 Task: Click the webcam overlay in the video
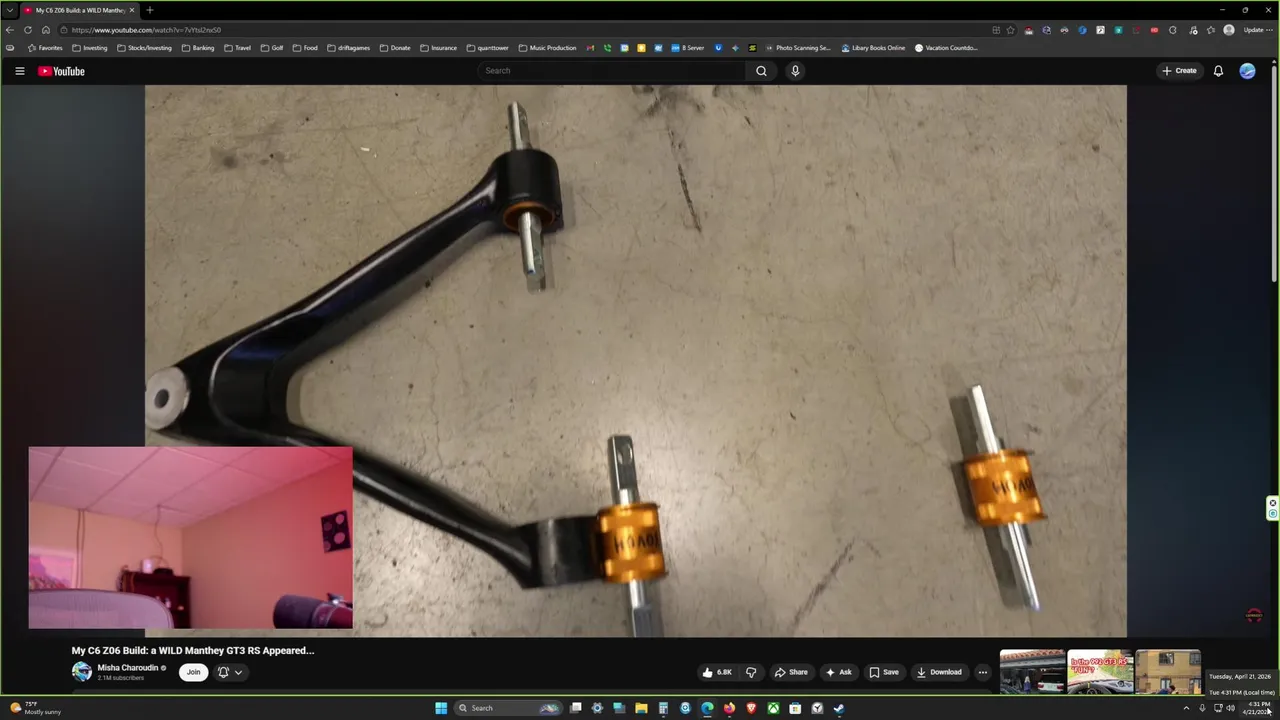(x=190, y=538)
